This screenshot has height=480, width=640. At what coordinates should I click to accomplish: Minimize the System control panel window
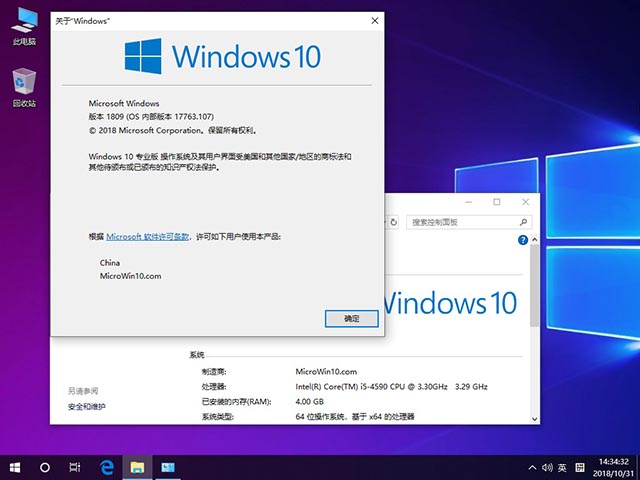469,202
